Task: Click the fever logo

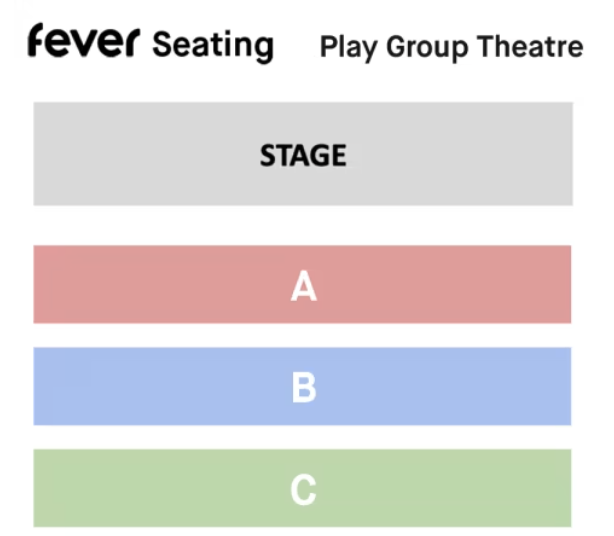Action: [x=85, y=43]
